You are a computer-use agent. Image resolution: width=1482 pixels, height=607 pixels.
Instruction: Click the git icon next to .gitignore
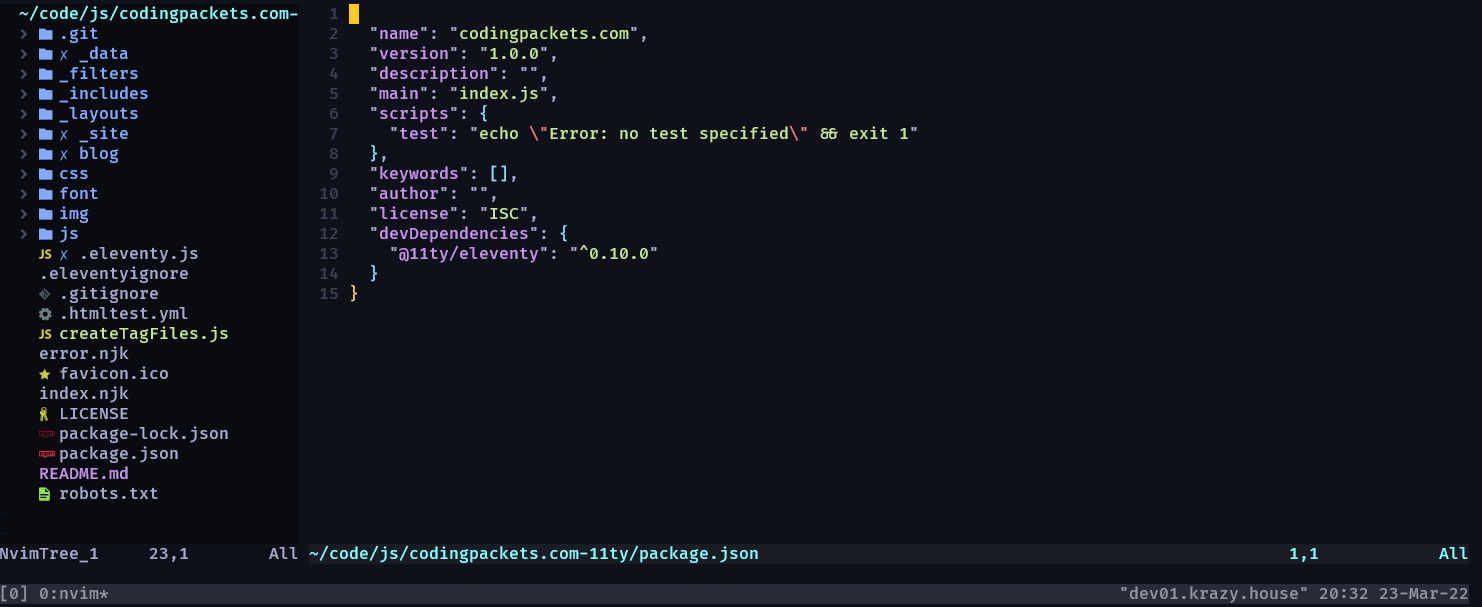[45, 294]
